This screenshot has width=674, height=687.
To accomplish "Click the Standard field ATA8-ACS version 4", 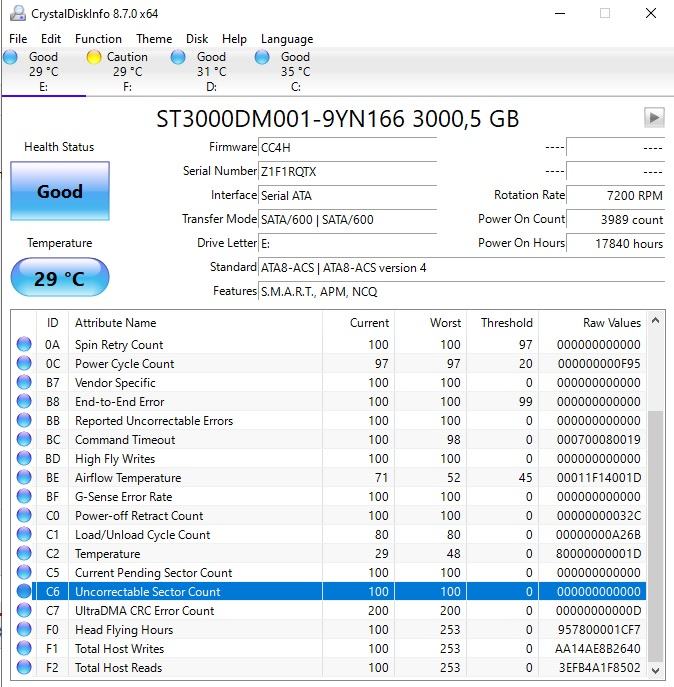I will point(462,267).
